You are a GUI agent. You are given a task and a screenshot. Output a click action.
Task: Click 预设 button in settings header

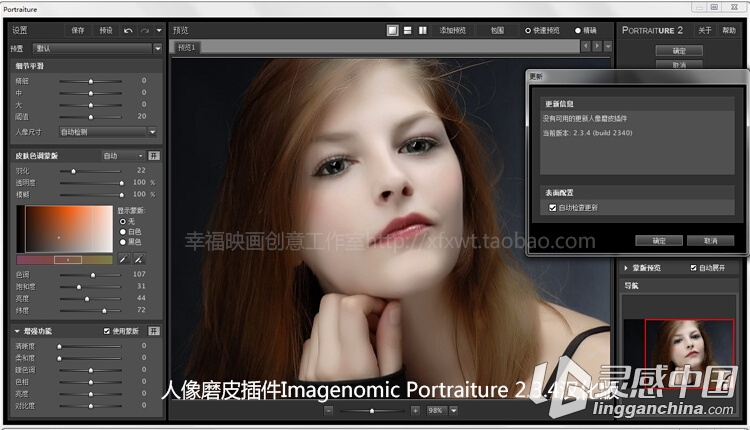[106, 31]
